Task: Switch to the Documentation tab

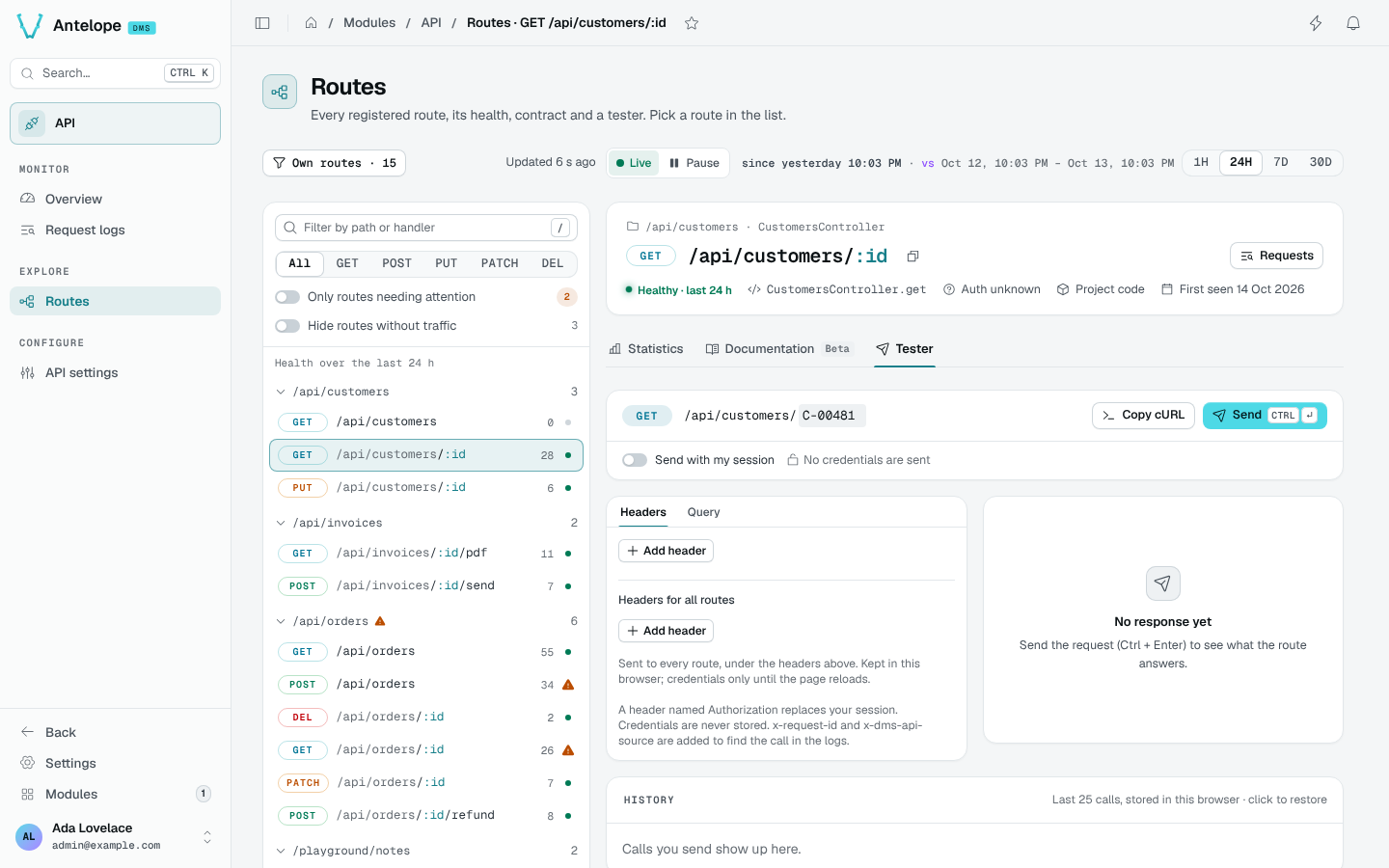Action: tap(777, 349)
